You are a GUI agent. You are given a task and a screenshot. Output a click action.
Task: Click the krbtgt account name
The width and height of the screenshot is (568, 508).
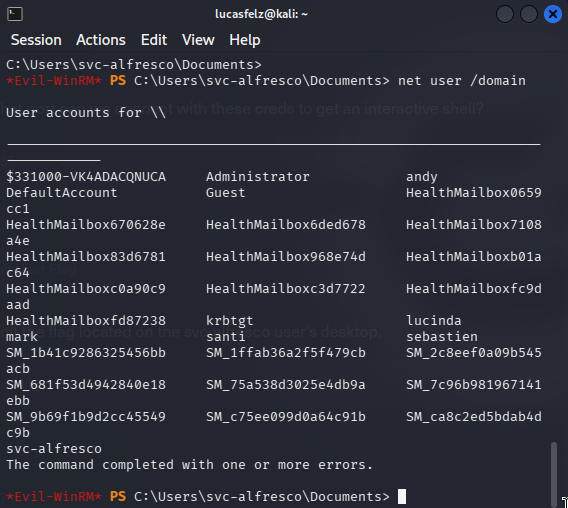point(229,321)
